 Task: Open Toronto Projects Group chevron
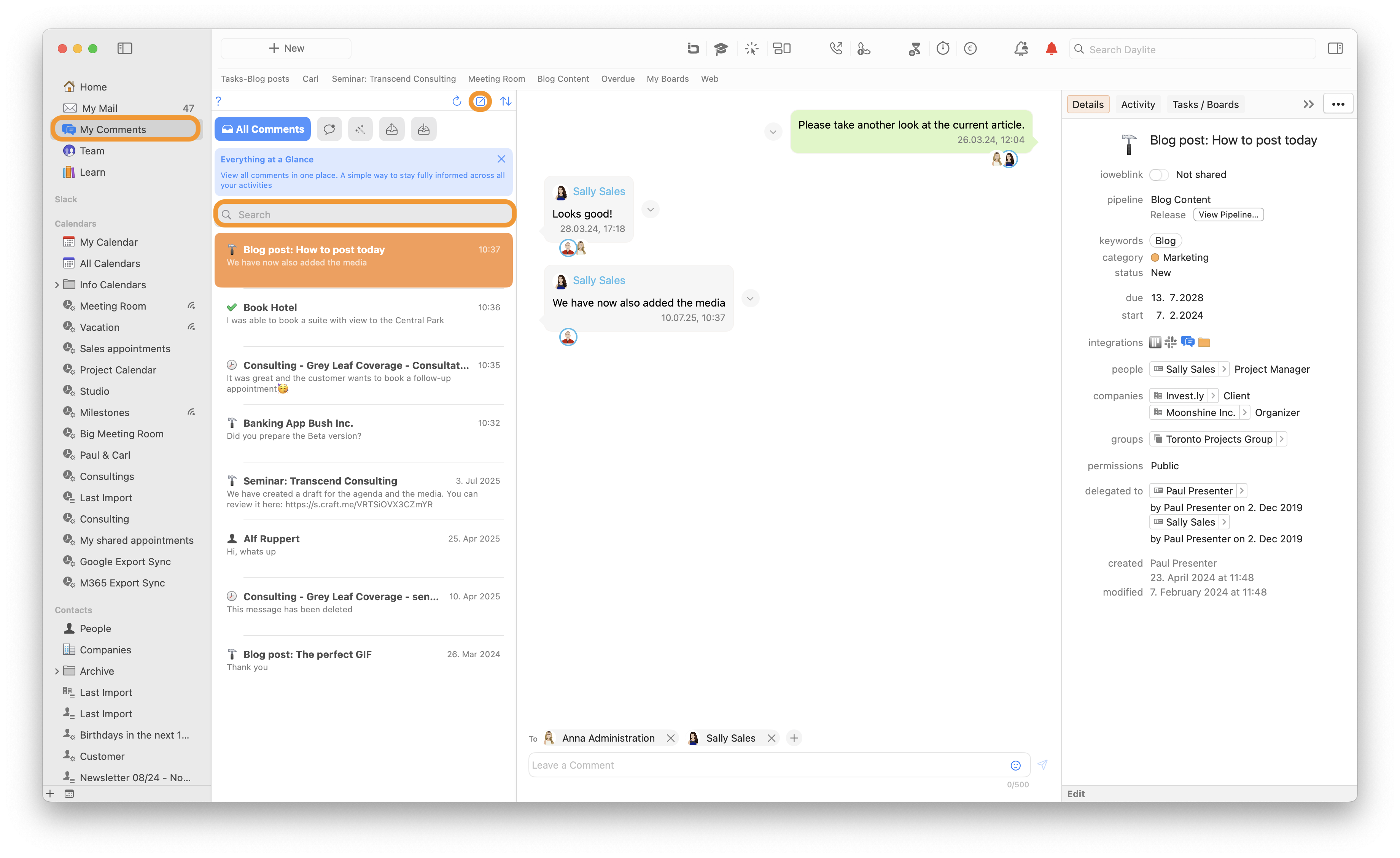coord(1281,439)
